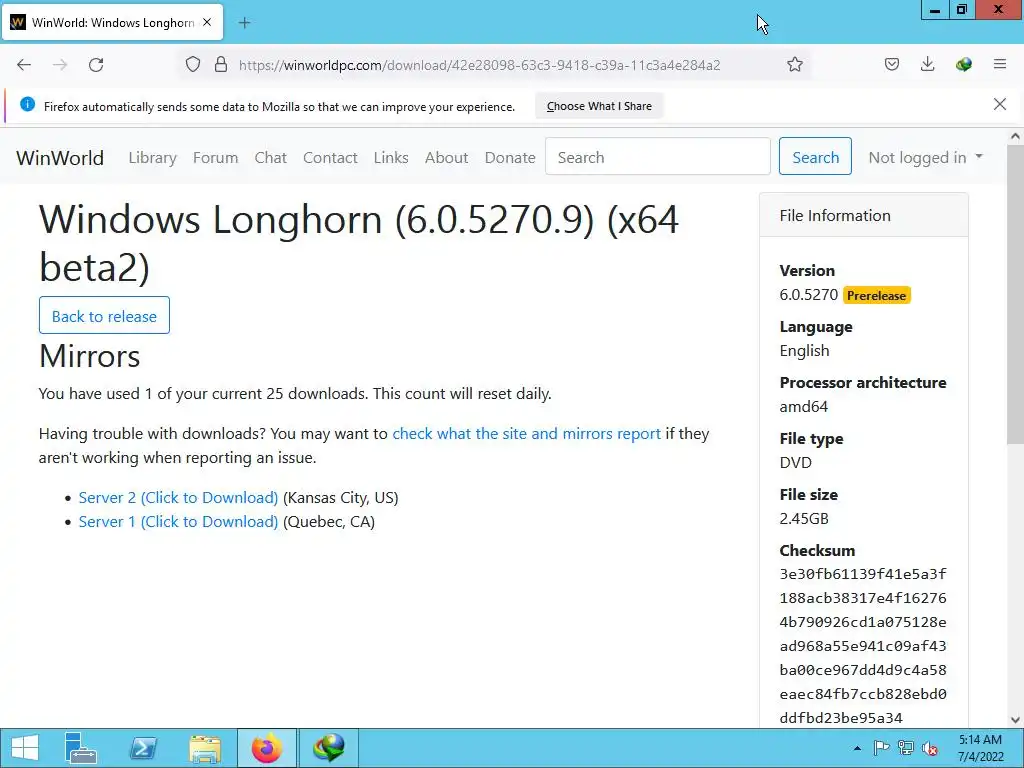Open the Chat page

click(x=270, y=157)
